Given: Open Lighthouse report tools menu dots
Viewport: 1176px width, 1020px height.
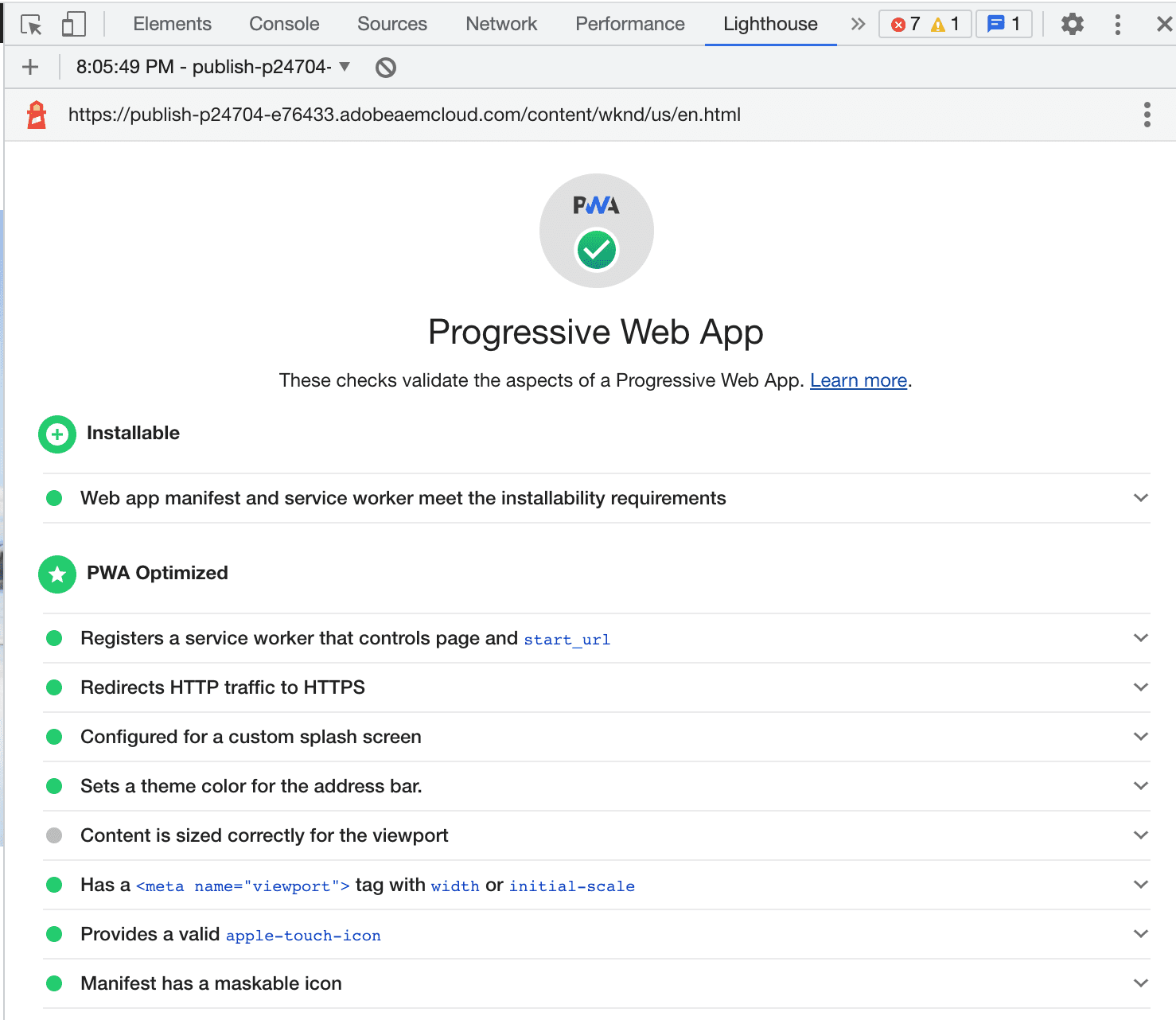Looking at the screenshot, I should pos(1147,115).
